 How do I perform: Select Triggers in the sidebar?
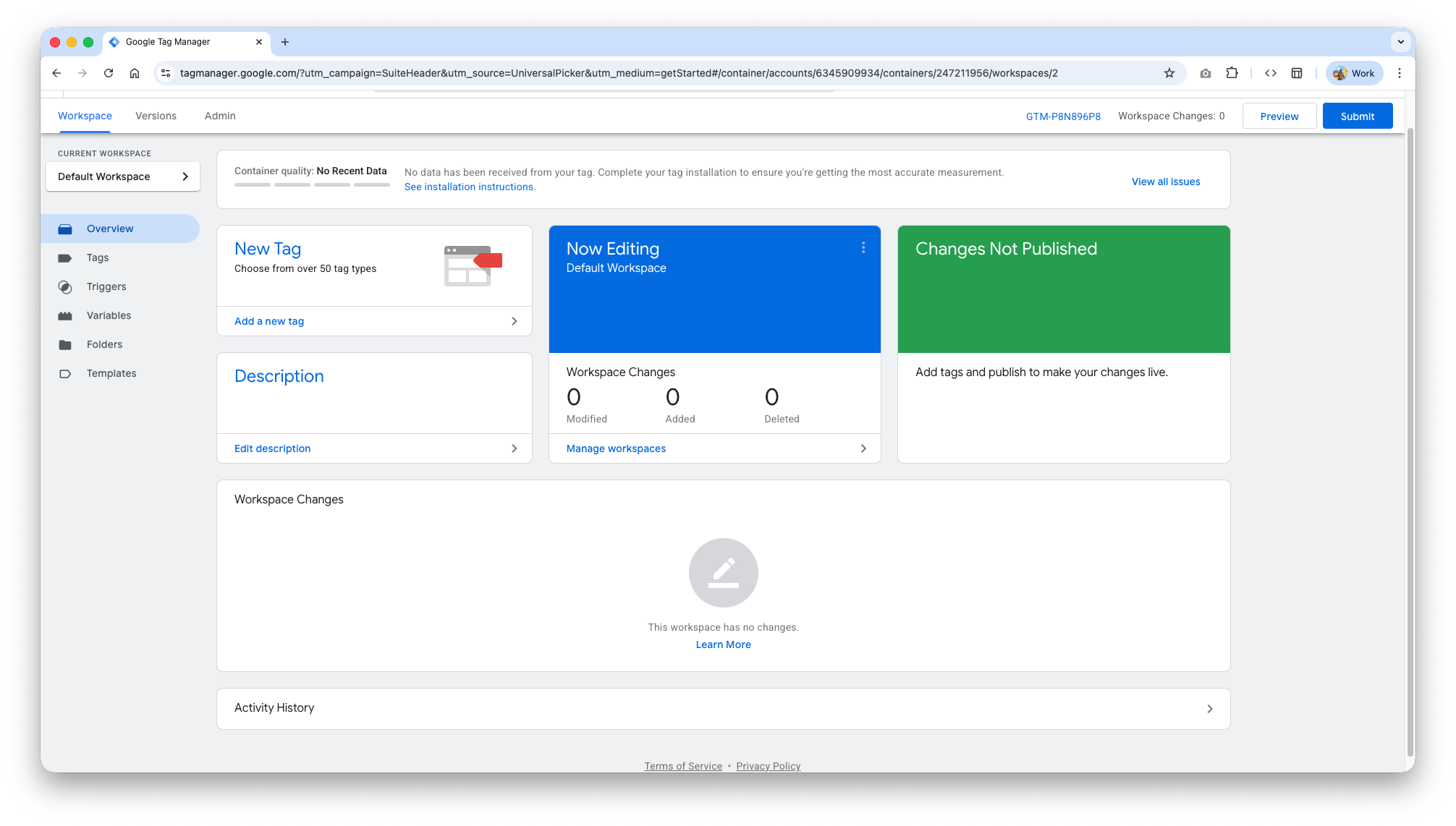(x=120, y=286)
